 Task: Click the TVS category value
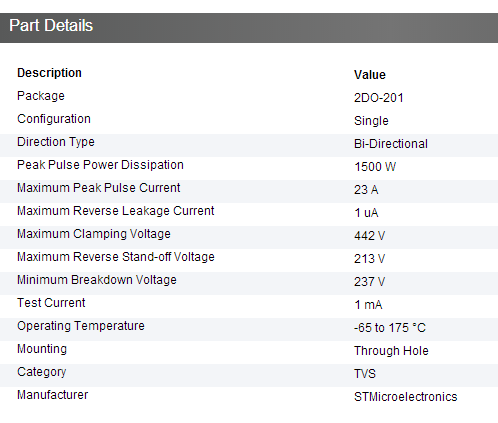pos(365,374)
